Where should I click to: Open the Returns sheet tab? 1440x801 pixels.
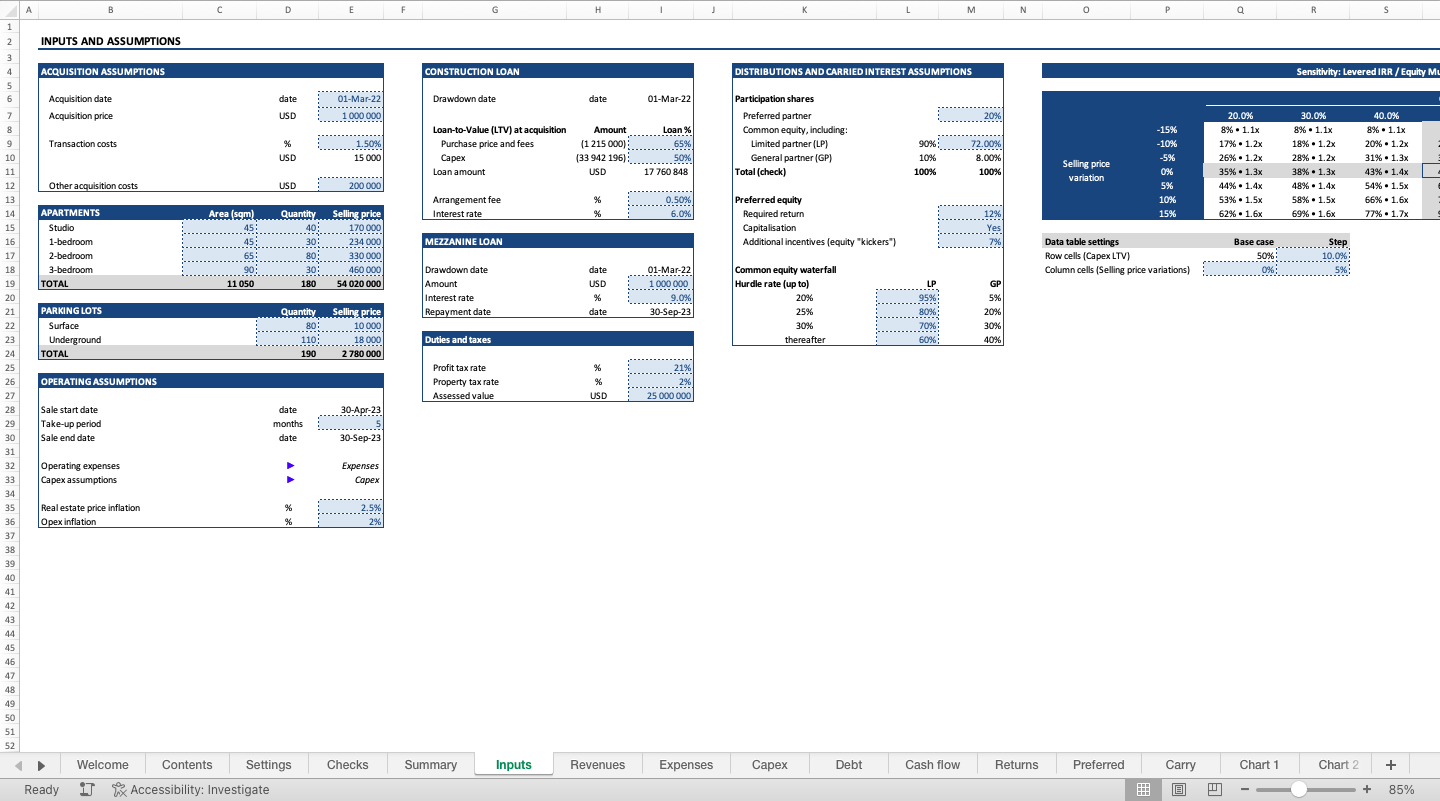coord(1017,765)
